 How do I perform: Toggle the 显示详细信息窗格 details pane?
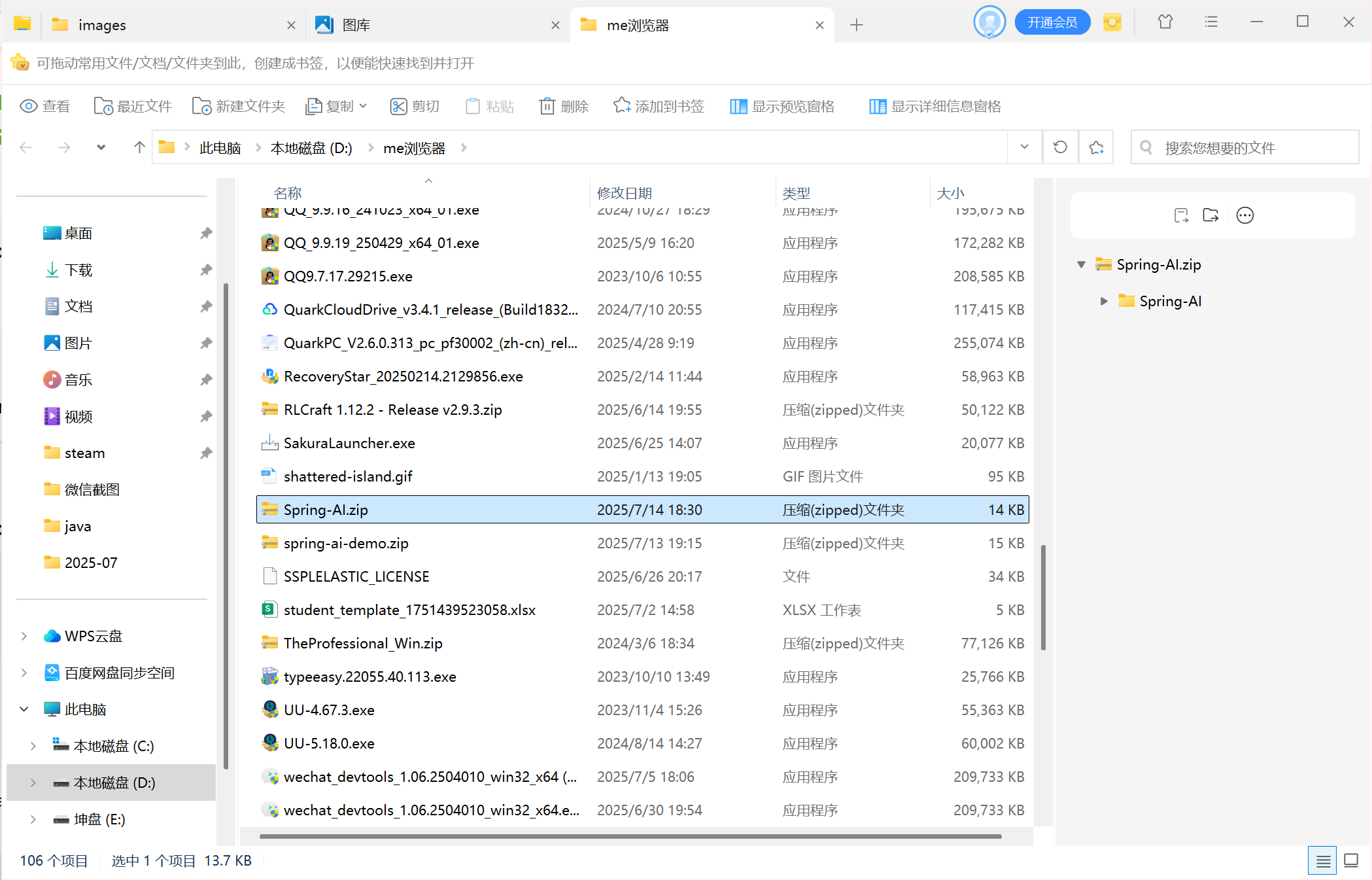pos(935,106)
